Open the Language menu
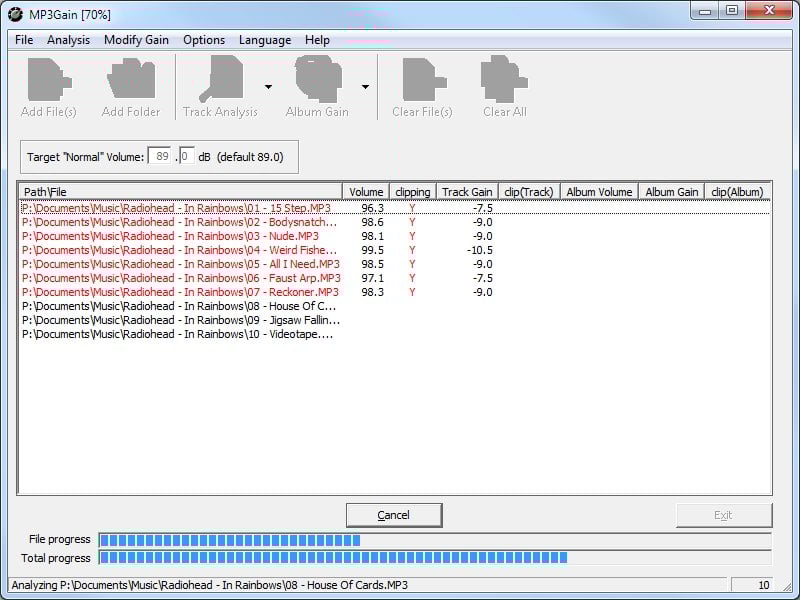The image size is (800, 600). click(265, 40)
